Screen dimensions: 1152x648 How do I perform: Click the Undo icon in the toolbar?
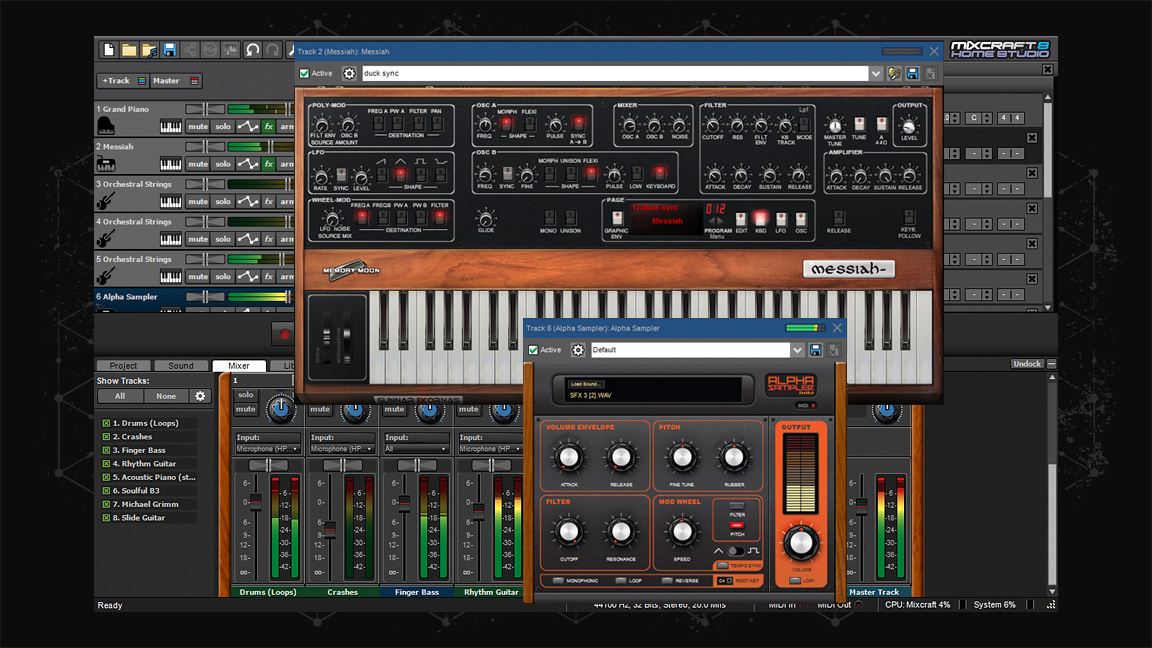252,50
